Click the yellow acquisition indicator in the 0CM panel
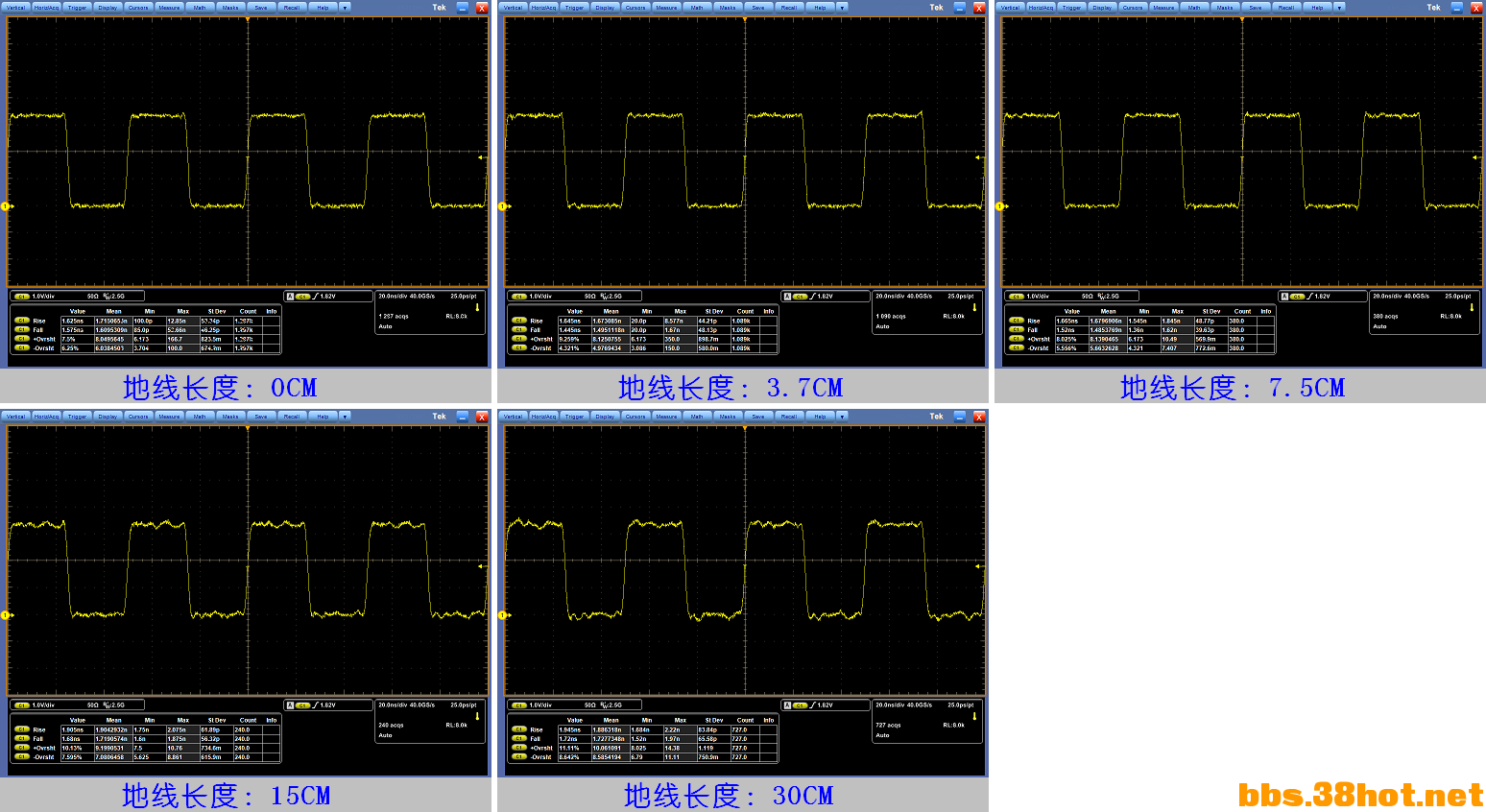This screenshot has width=1486, height=812. pos(477,308)
